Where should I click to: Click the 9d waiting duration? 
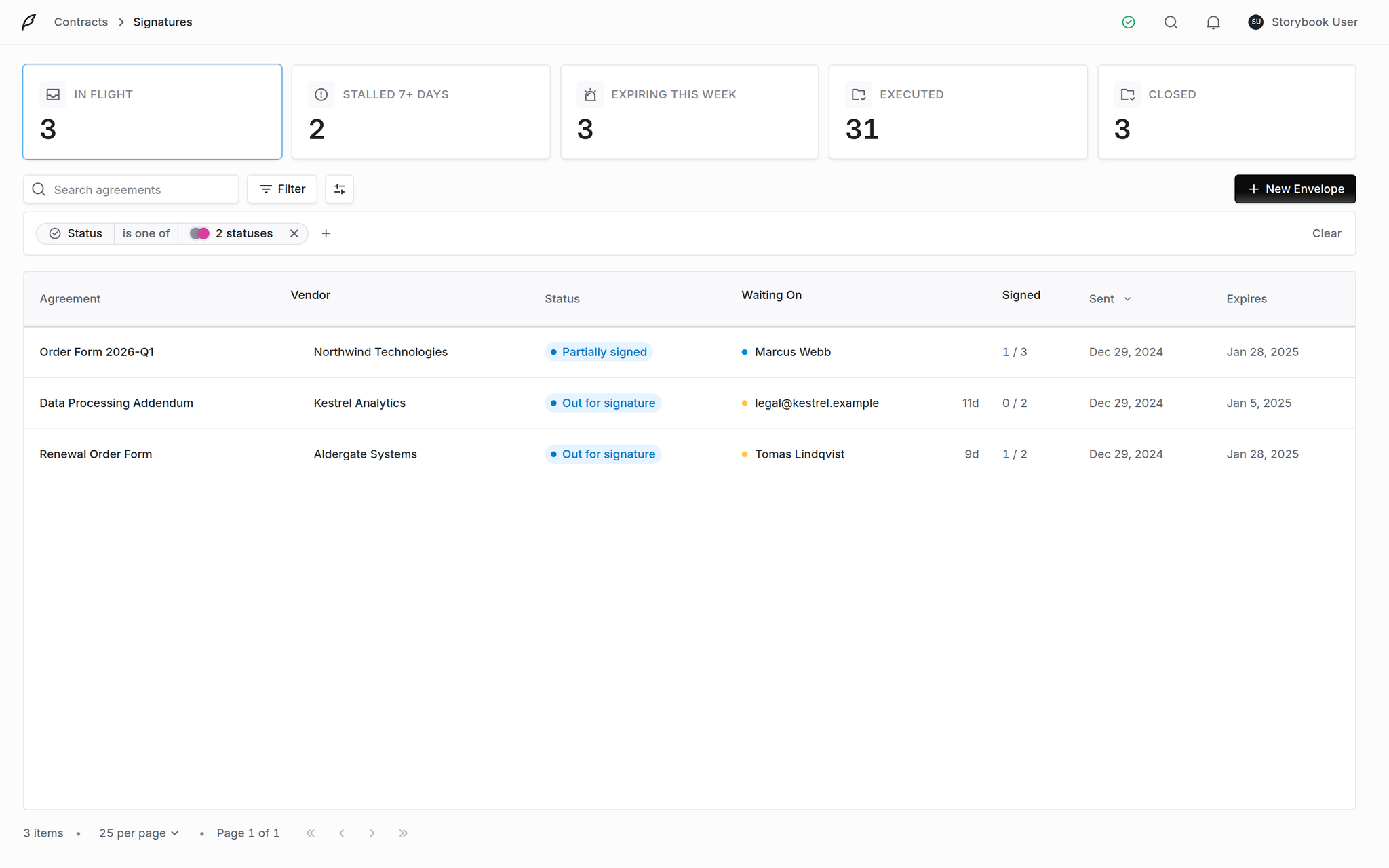[972, 454]
